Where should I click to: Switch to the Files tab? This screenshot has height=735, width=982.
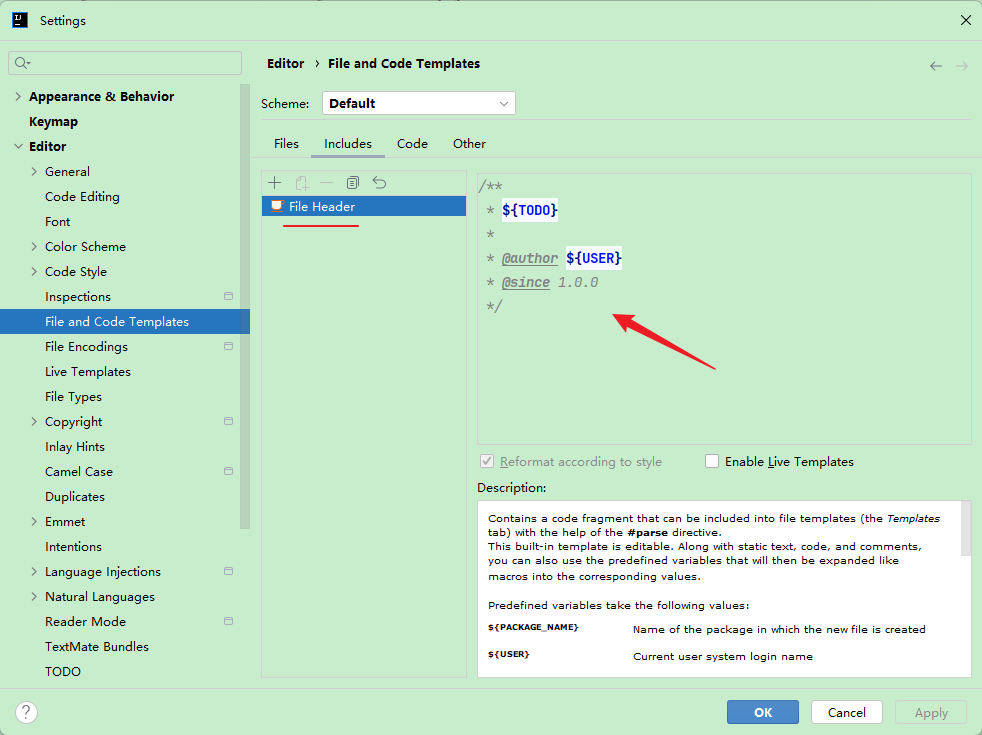tap(286, 144)
